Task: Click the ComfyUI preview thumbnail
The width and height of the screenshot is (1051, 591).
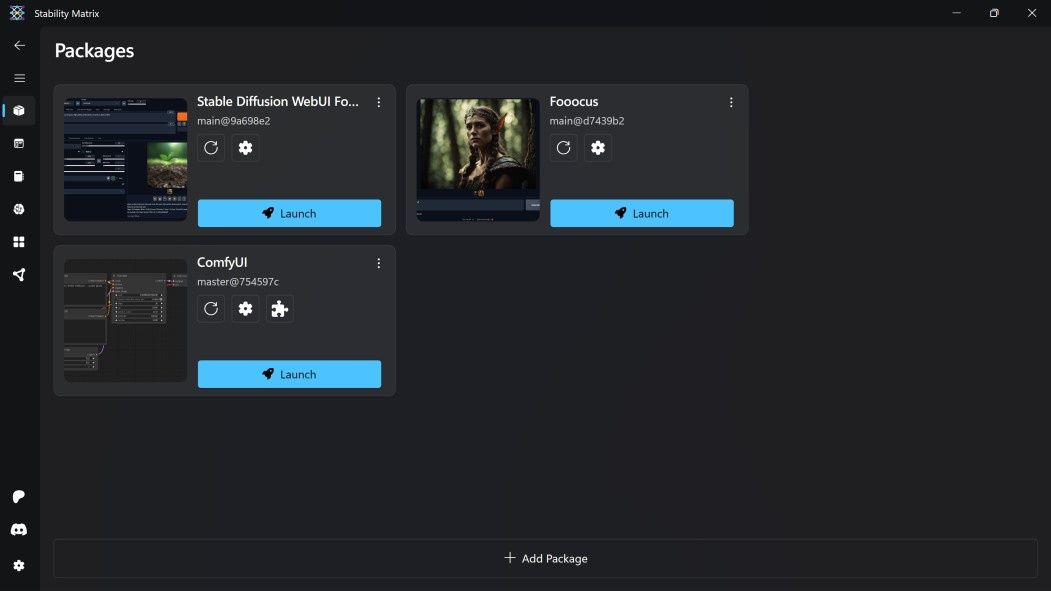Action: [x=125, y=320]
